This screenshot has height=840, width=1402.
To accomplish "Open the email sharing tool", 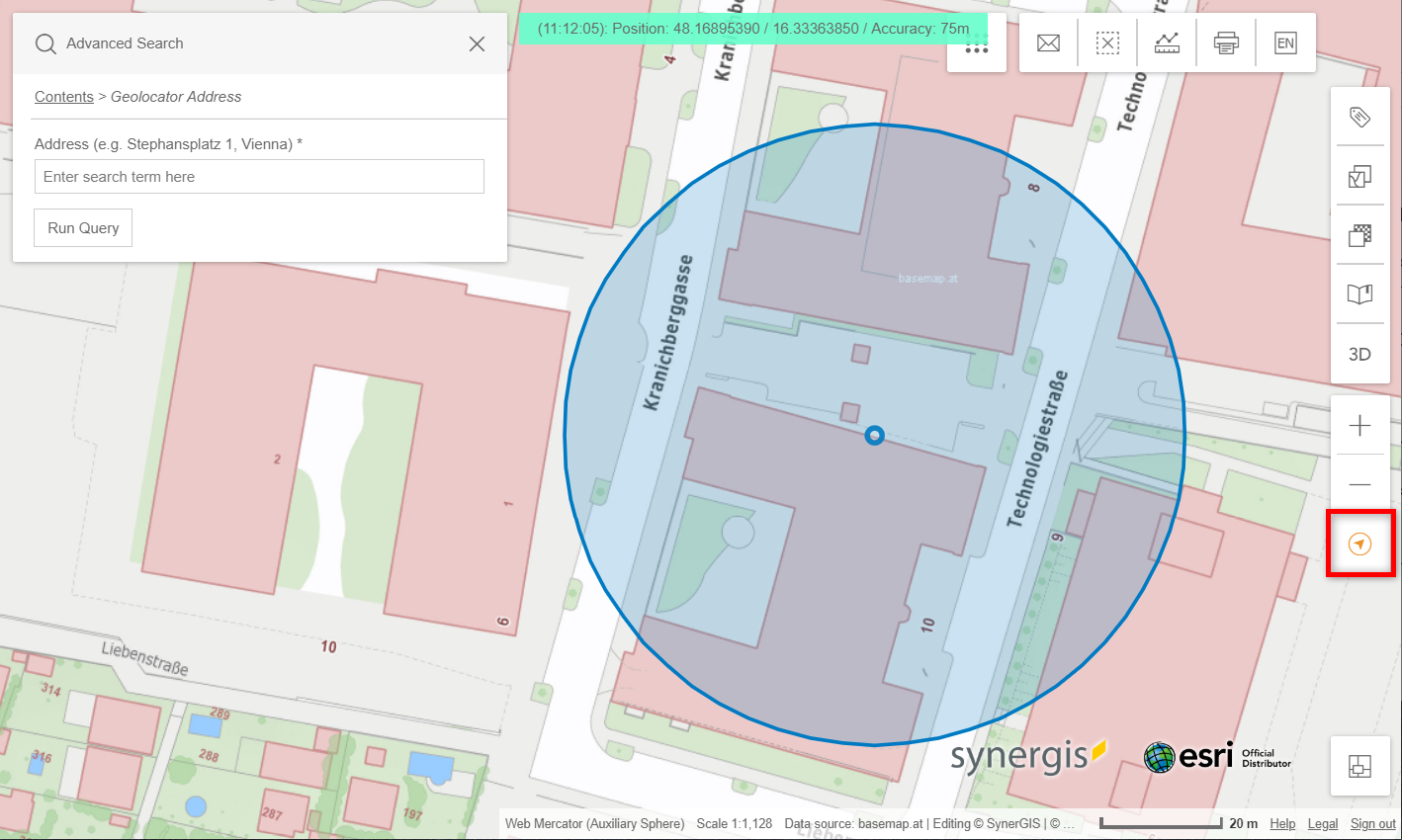I will [1048, 42].
